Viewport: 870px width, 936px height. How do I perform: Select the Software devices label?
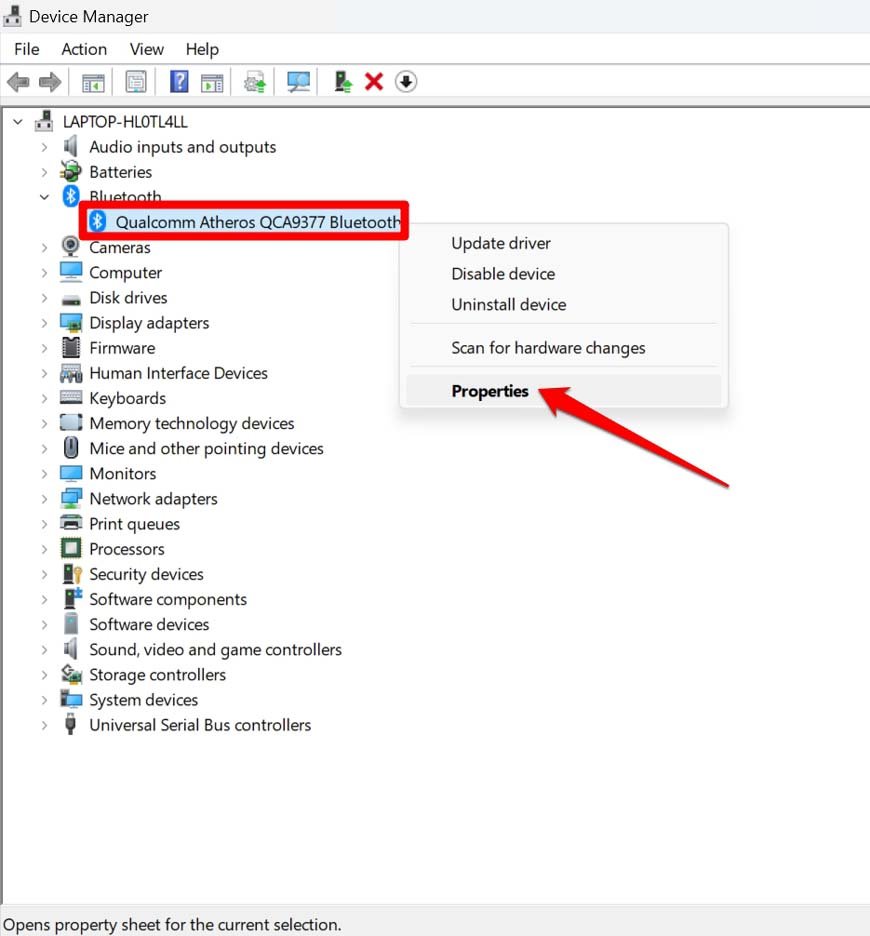pyautogui.click(x=149, y=624)
